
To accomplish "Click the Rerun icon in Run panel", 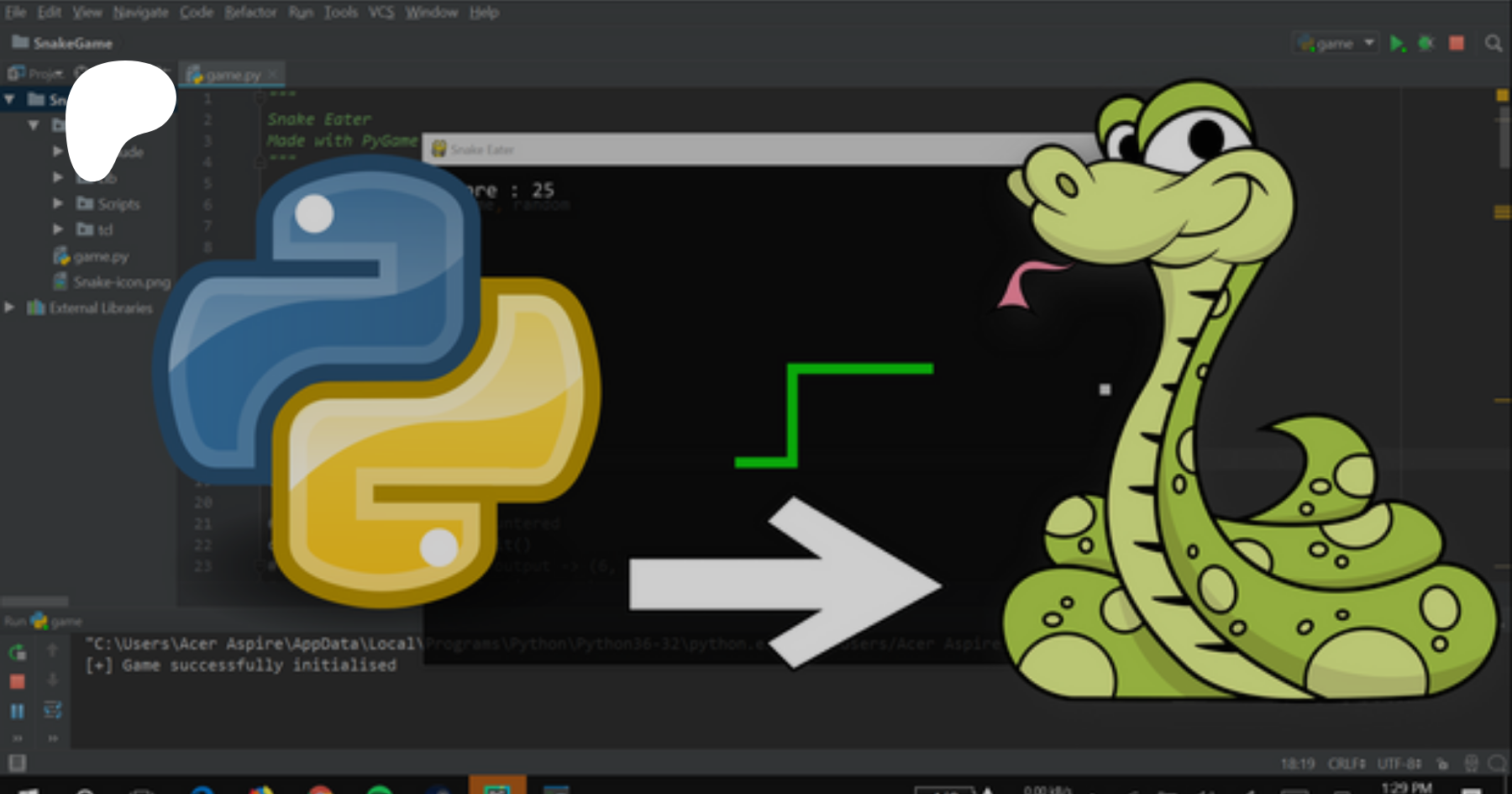I will [x=17, y=652].
